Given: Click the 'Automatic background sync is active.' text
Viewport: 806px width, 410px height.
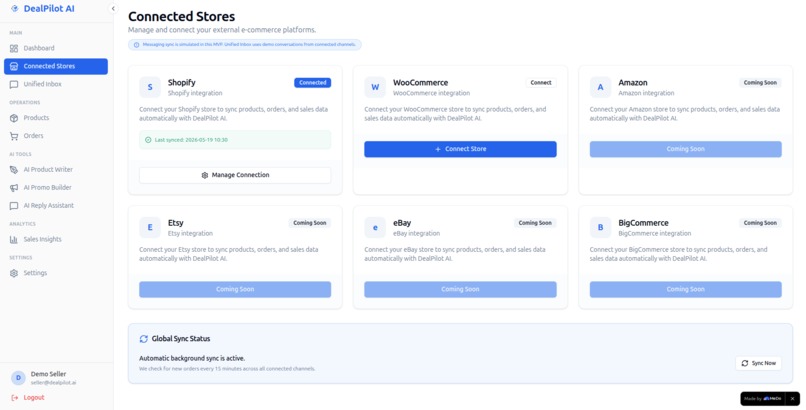Looking at the screenshot, I should point(192,358).
